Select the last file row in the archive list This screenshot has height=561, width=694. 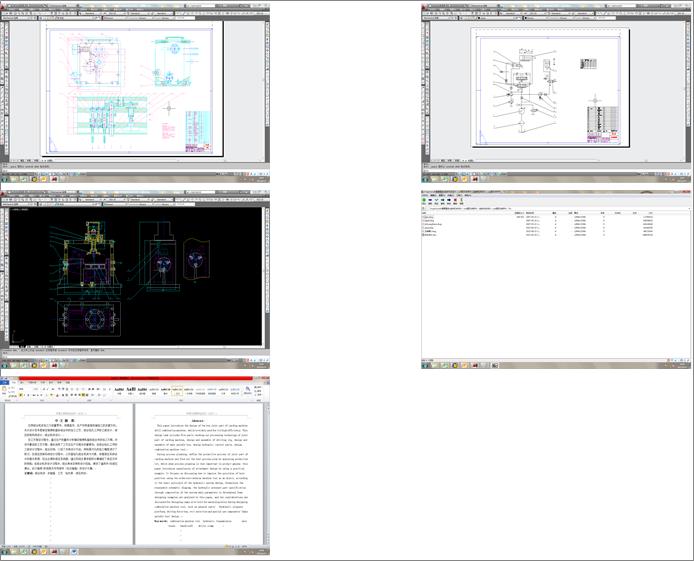538,235
